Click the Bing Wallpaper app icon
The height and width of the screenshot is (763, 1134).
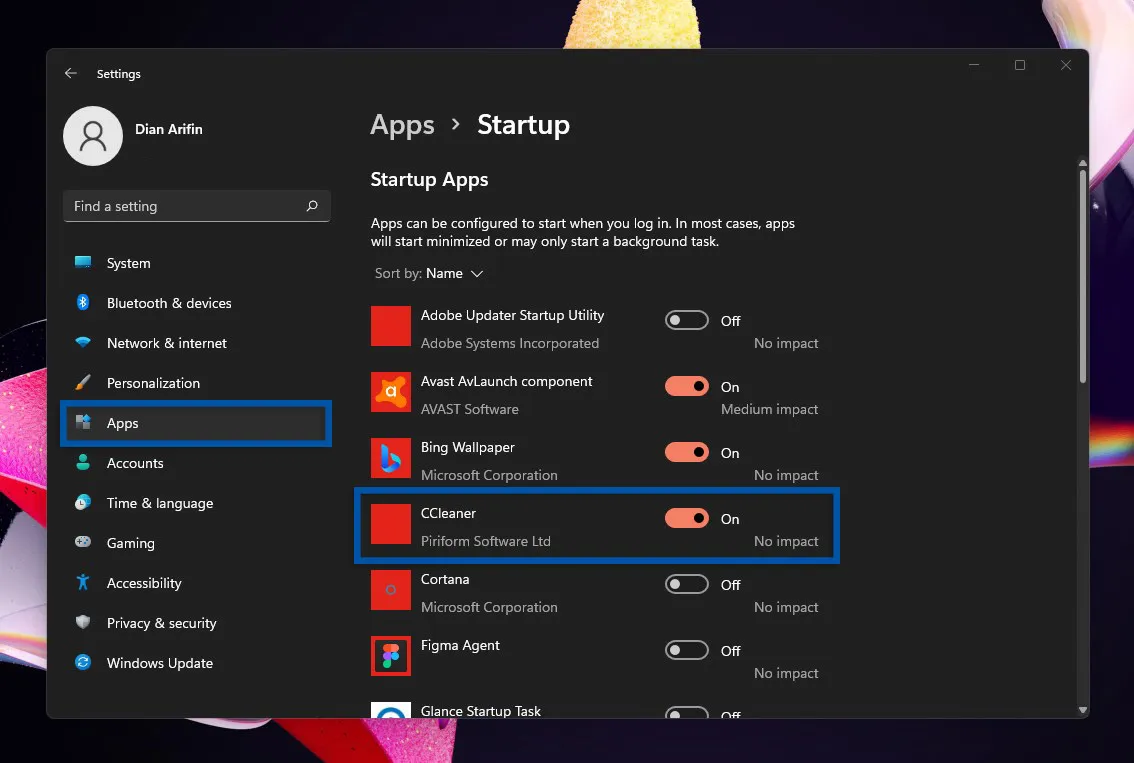point(390,458)
